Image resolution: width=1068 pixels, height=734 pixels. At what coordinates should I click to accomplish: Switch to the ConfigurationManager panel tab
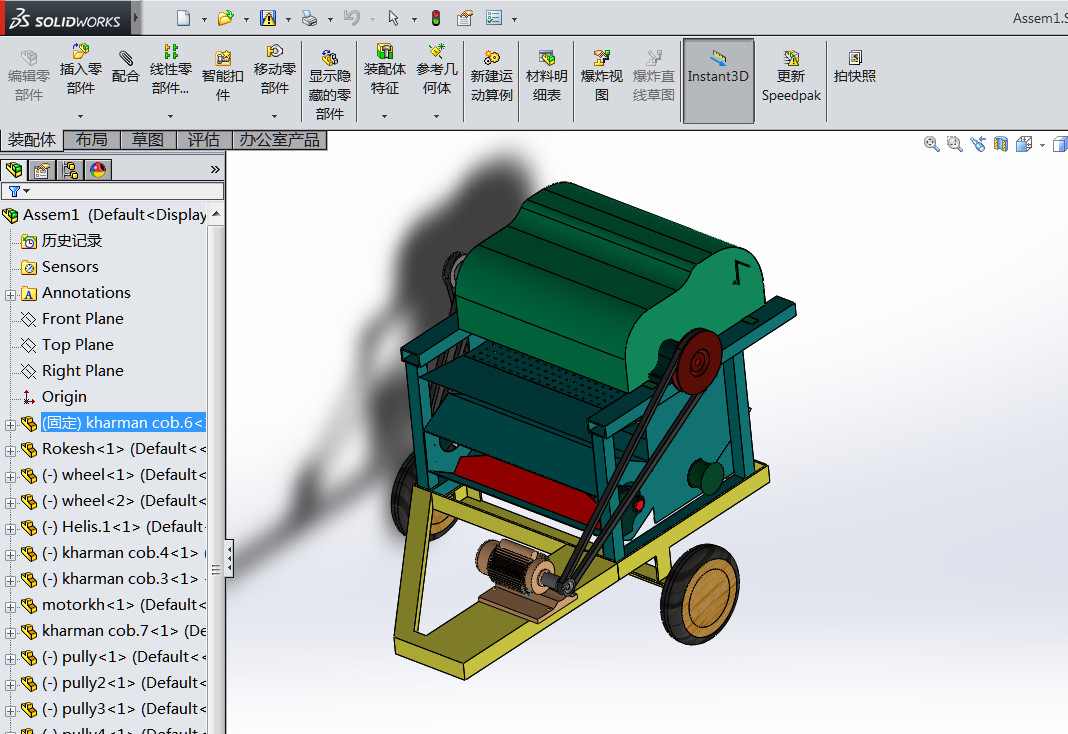coord(70,170)
